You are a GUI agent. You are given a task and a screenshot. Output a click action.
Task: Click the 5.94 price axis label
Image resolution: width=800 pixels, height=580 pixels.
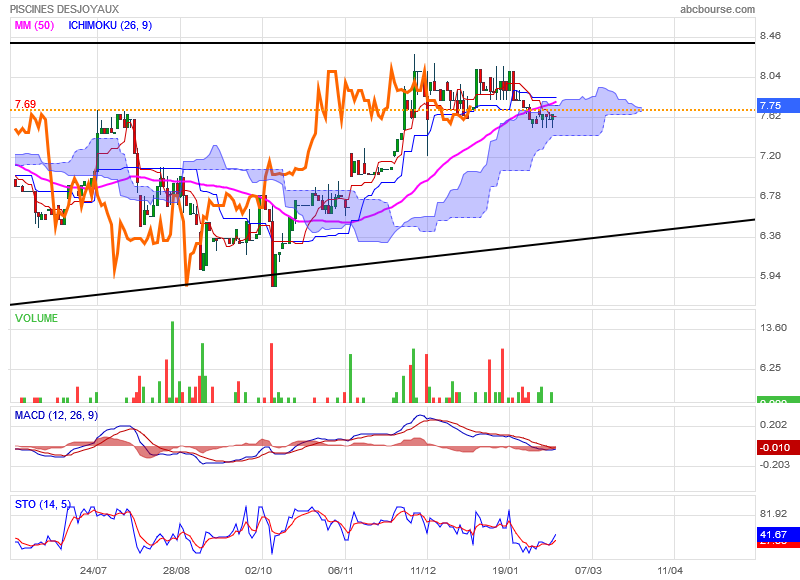point(770,276)
